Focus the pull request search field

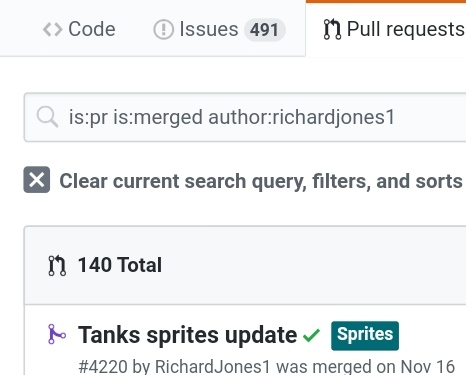(x=245, y=117)
